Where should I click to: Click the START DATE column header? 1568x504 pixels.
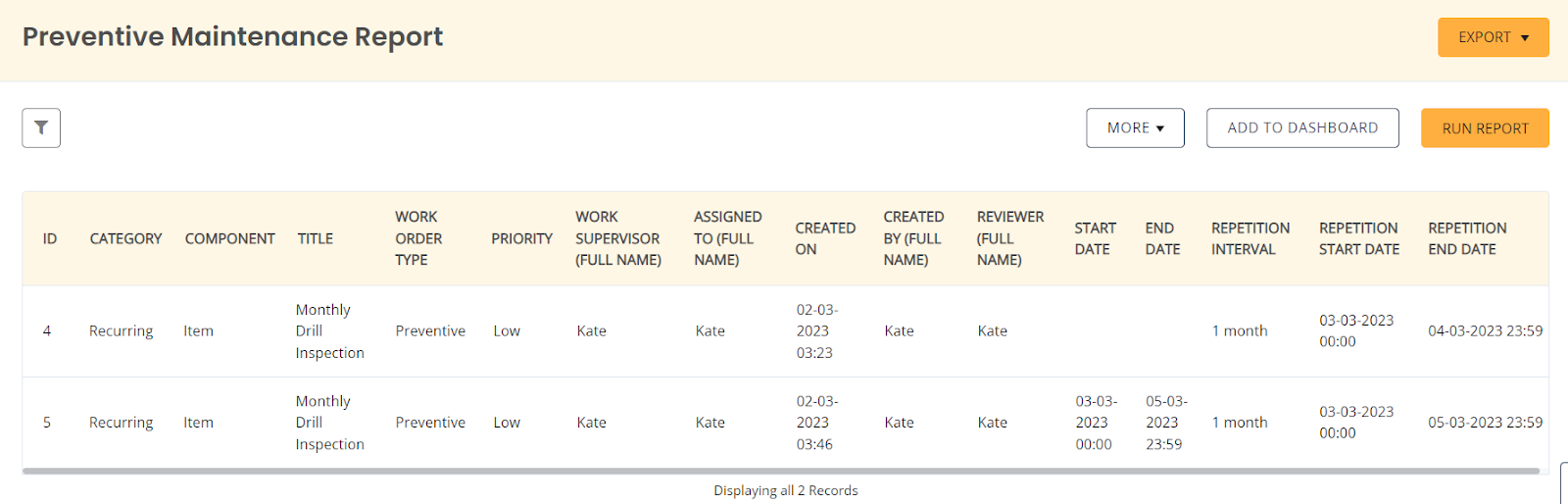coord(1095,238)
